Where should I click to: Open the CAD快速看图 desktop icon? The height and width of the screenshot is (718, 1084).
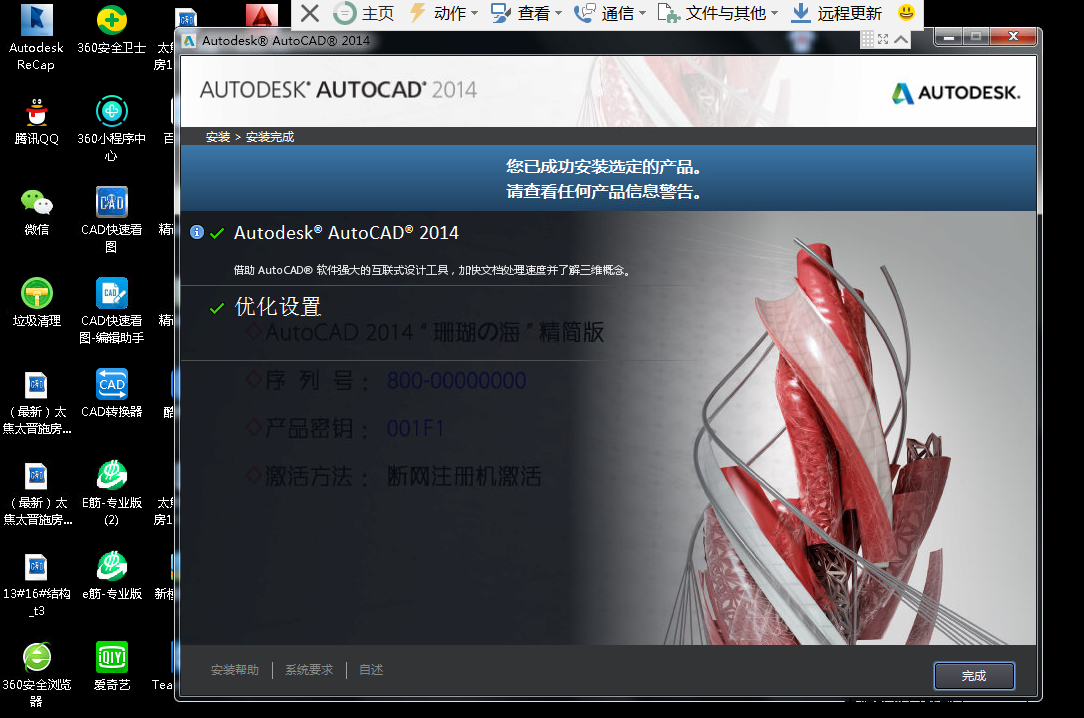[x=111, y=220]
